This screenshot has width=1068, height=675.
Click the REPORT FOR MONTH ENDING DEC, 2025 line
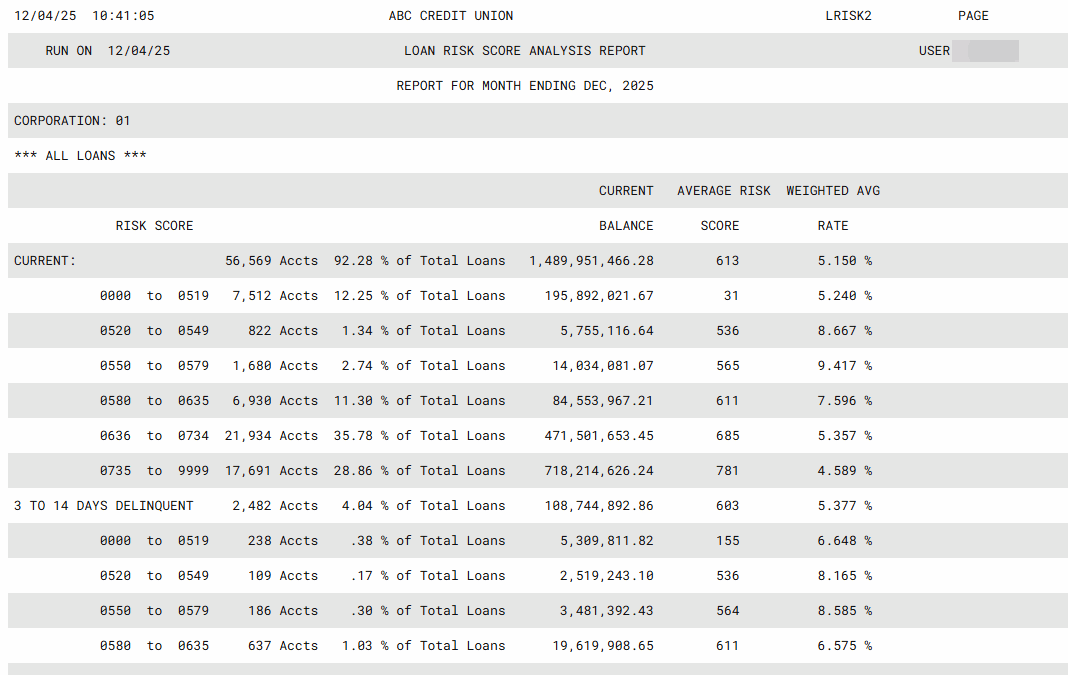pyautogui.click(x=524, y=86)
